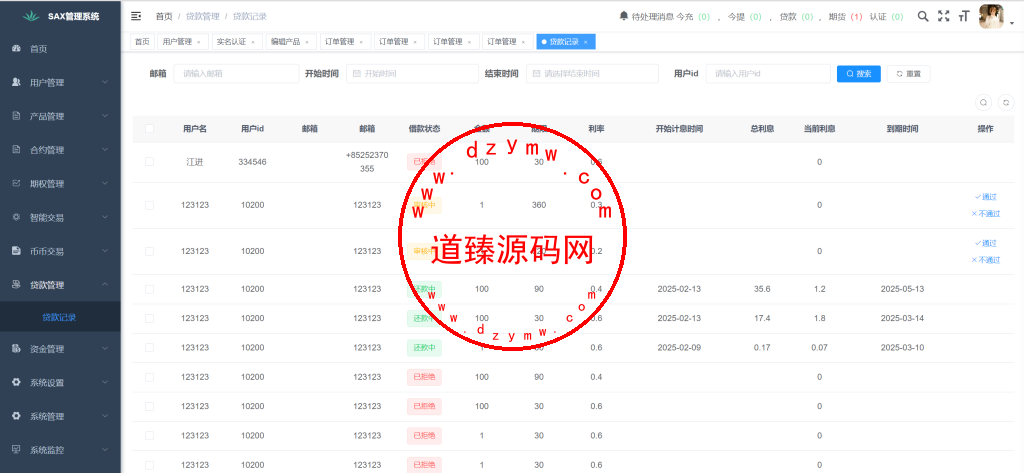Image resolution: width=1024 pixels, height=473 pixels.
Task: Close the 用户管理 tab with its x
Action: point(199,42)
